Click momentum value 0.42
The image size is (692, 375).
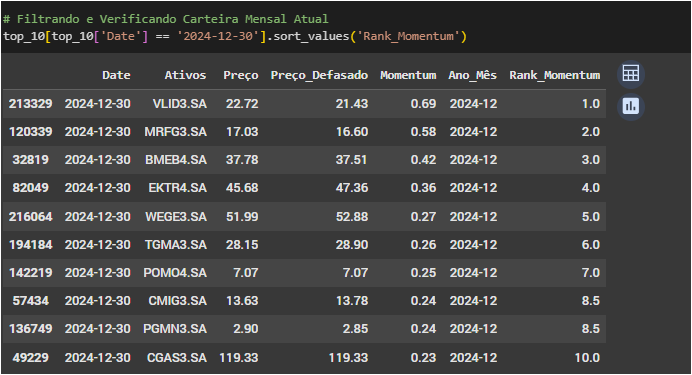pos(423,159)
